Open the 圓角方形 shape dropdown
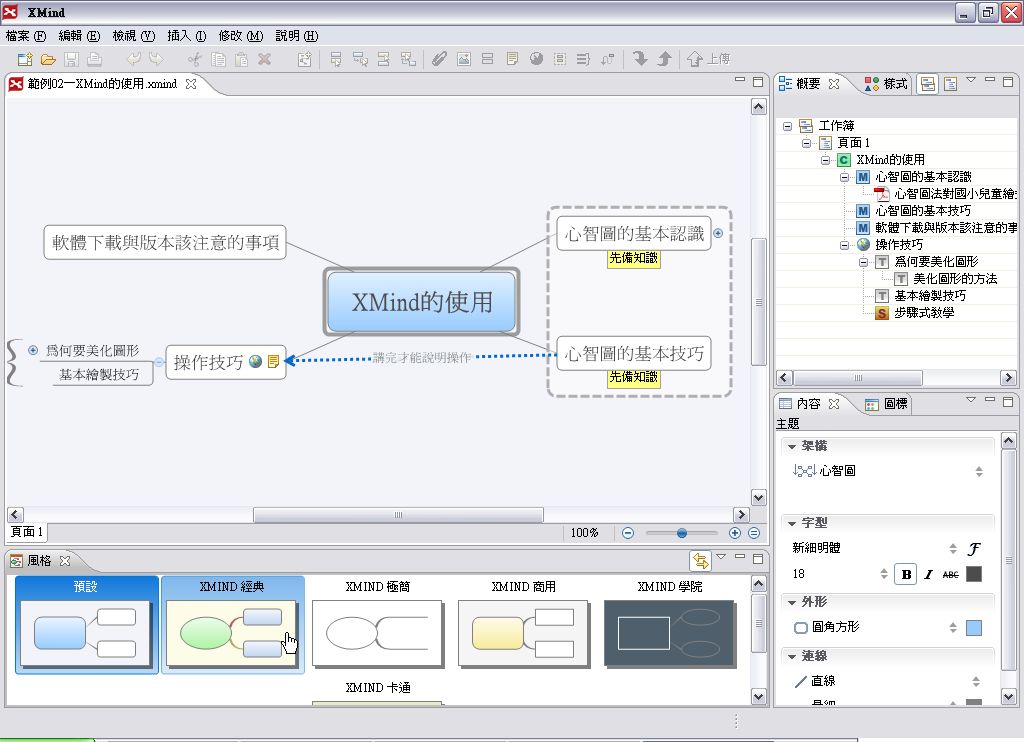 click(953, 628)
